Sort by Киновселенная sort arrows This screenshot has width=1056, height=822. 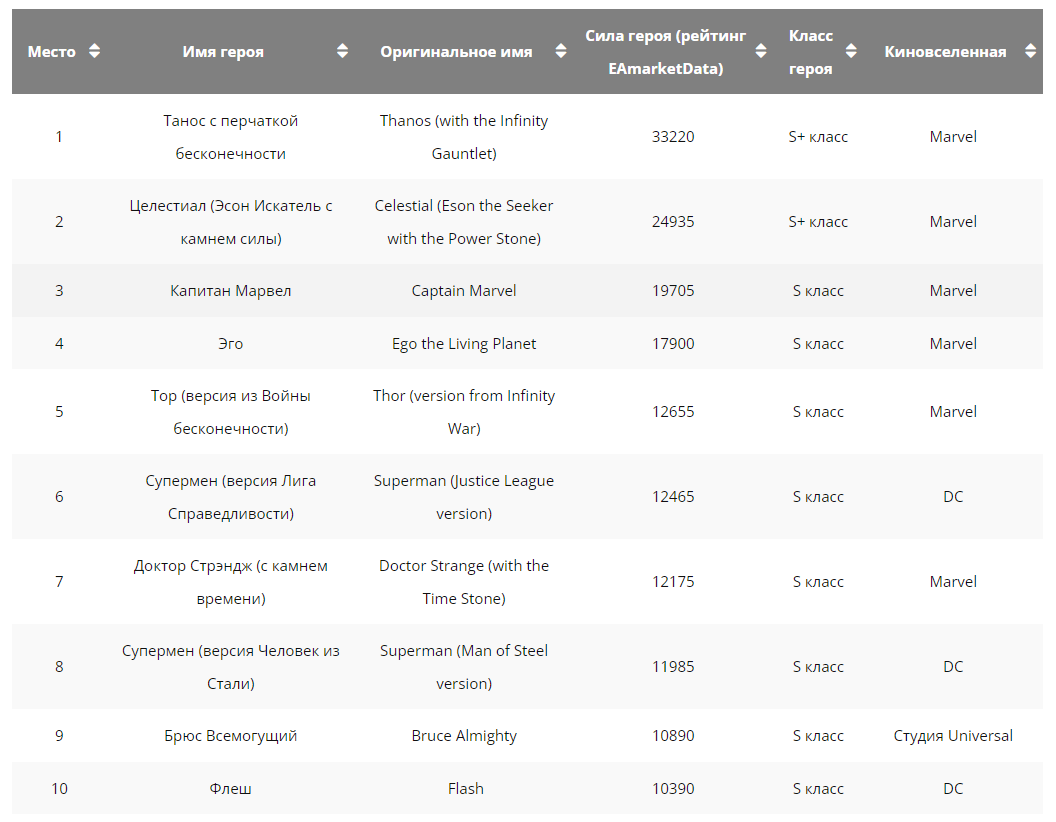click(x=1030, y=51)
